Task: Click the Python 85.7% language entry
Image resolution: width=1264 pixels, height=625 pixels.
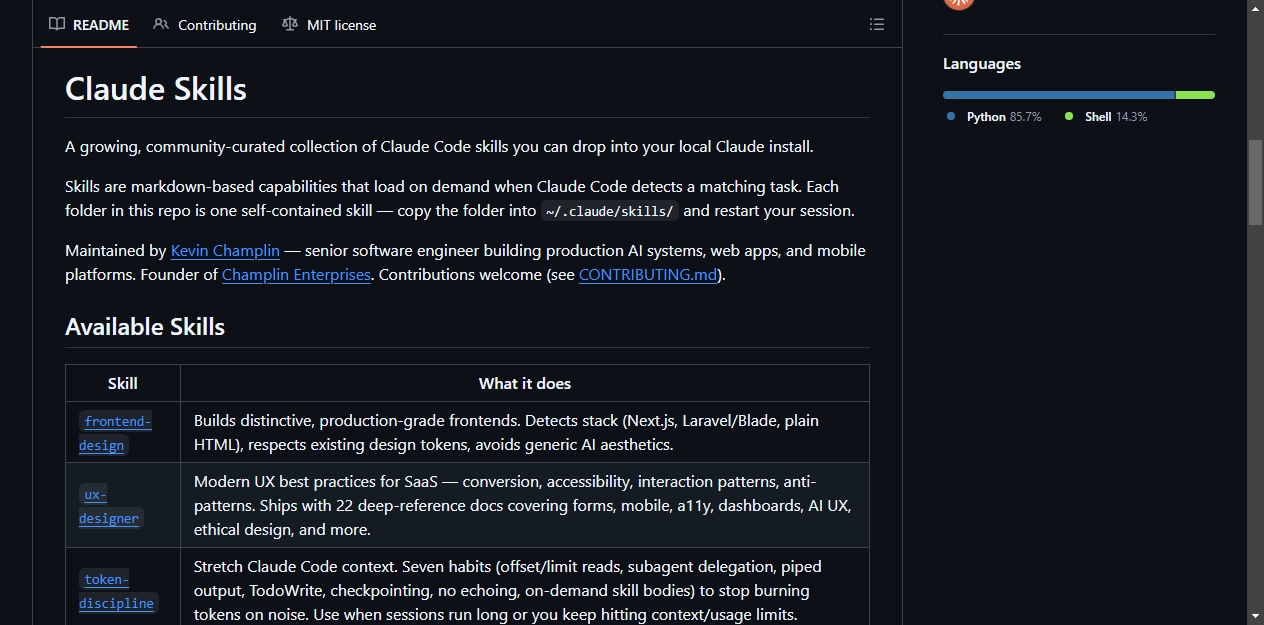Action: [x=994, y=117]
